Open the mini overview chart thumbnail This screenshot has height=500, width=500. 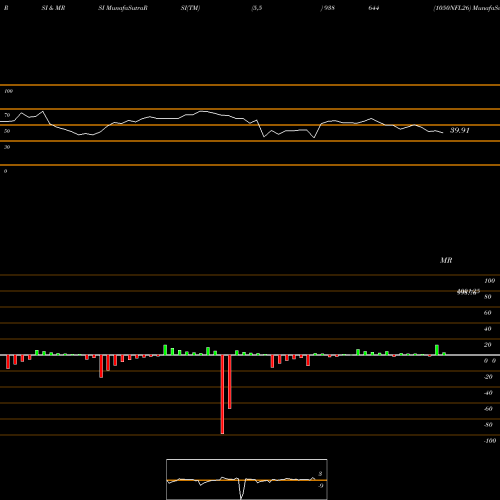pyautogui.click(x=247, y=479)
